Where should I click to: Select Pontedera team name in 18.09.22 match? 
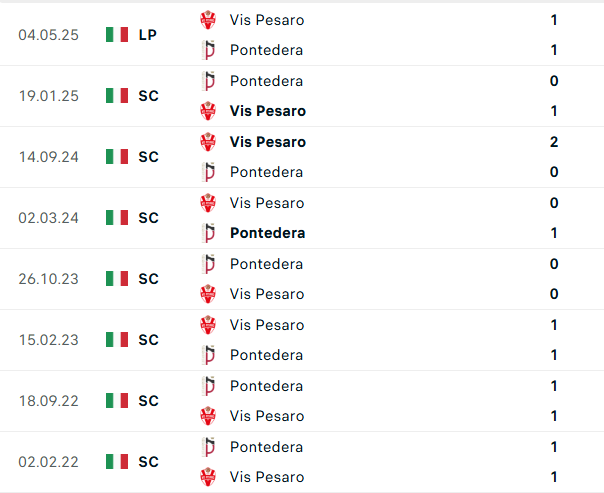point(266,386)
